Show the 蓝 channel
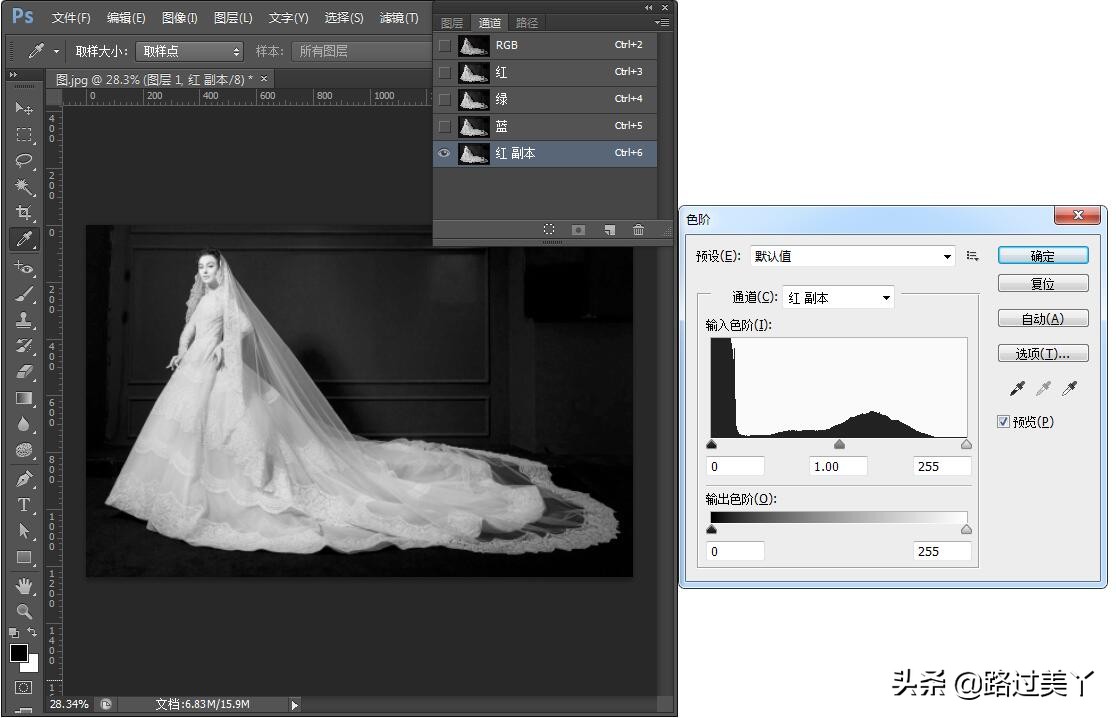Viewport: 1116px width, 718px height. [444, 127]
